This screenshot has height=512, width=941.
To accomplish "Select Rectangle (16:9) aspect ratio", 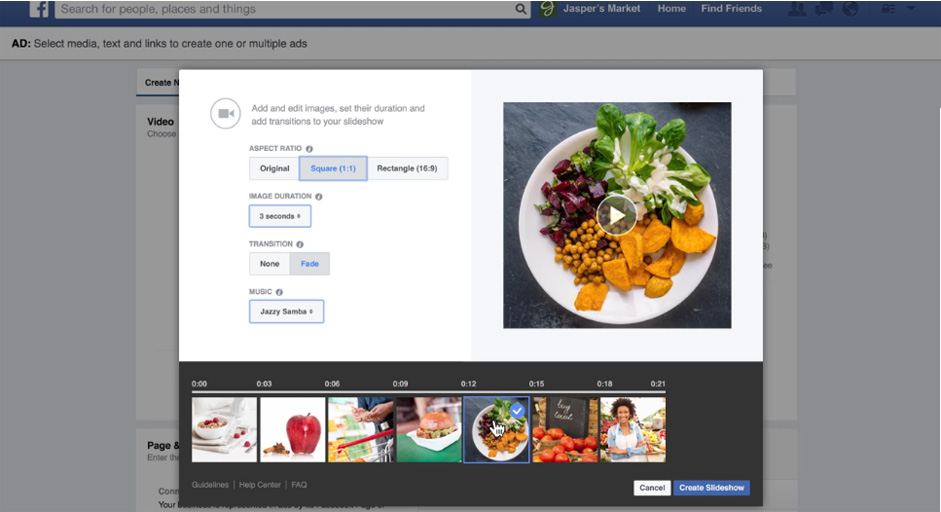I will (407, 169).
